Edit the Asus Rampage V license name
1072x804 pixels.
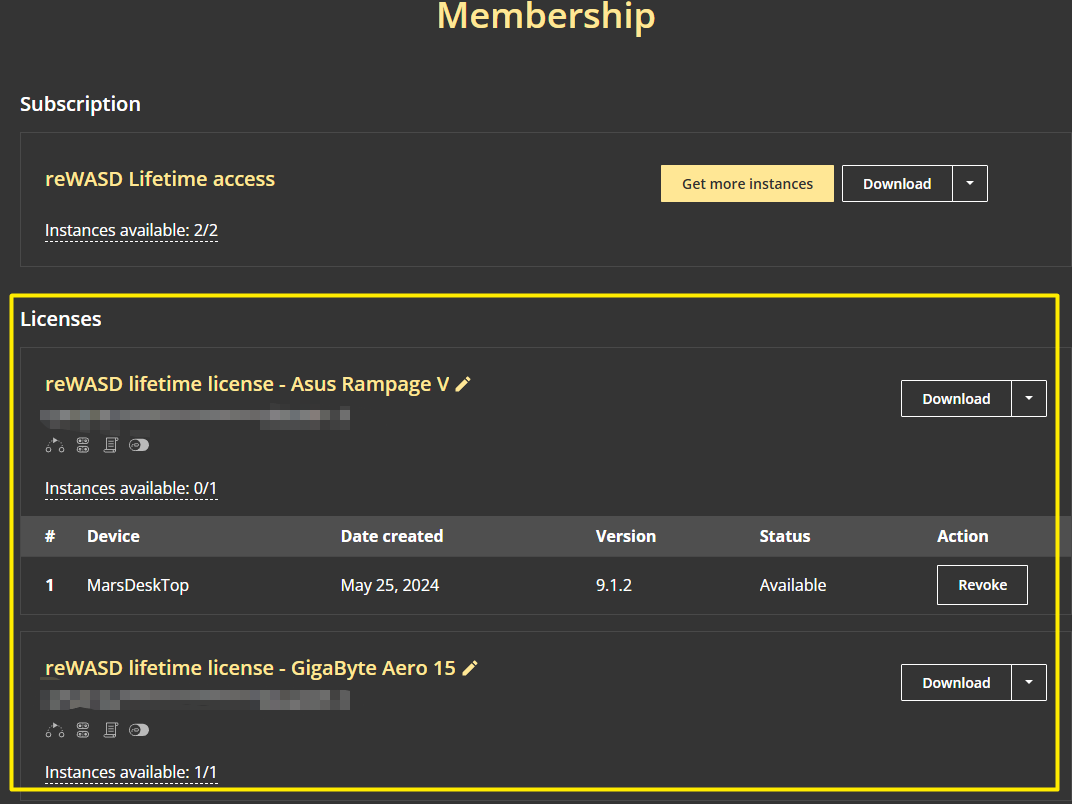tap(463, 385)
